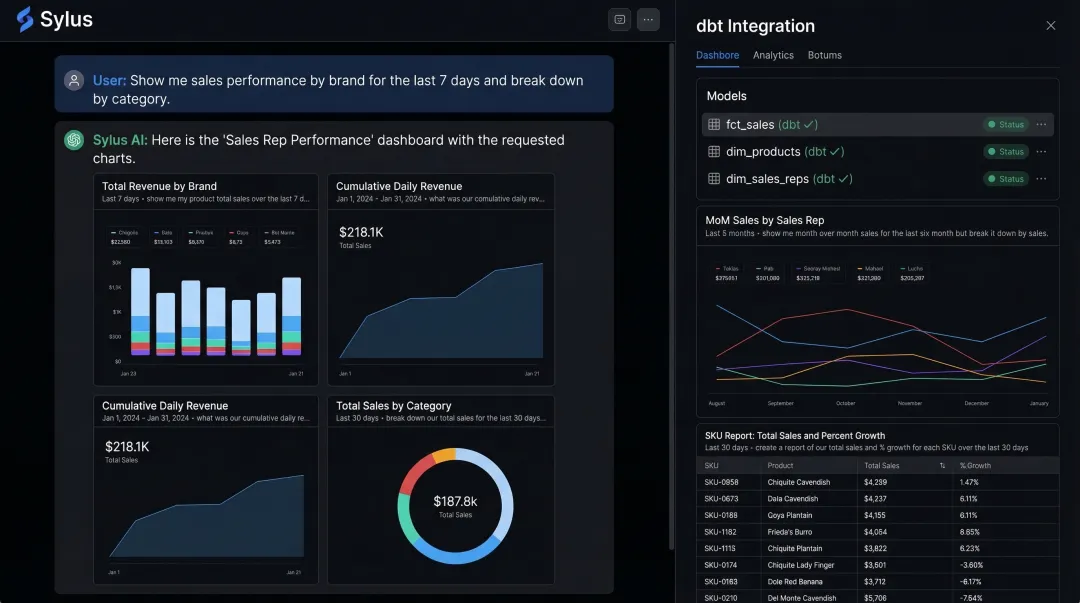Click the Chiquita Cavendish color in the legend
Screen dimensions: 1080x603
(113, 233)
